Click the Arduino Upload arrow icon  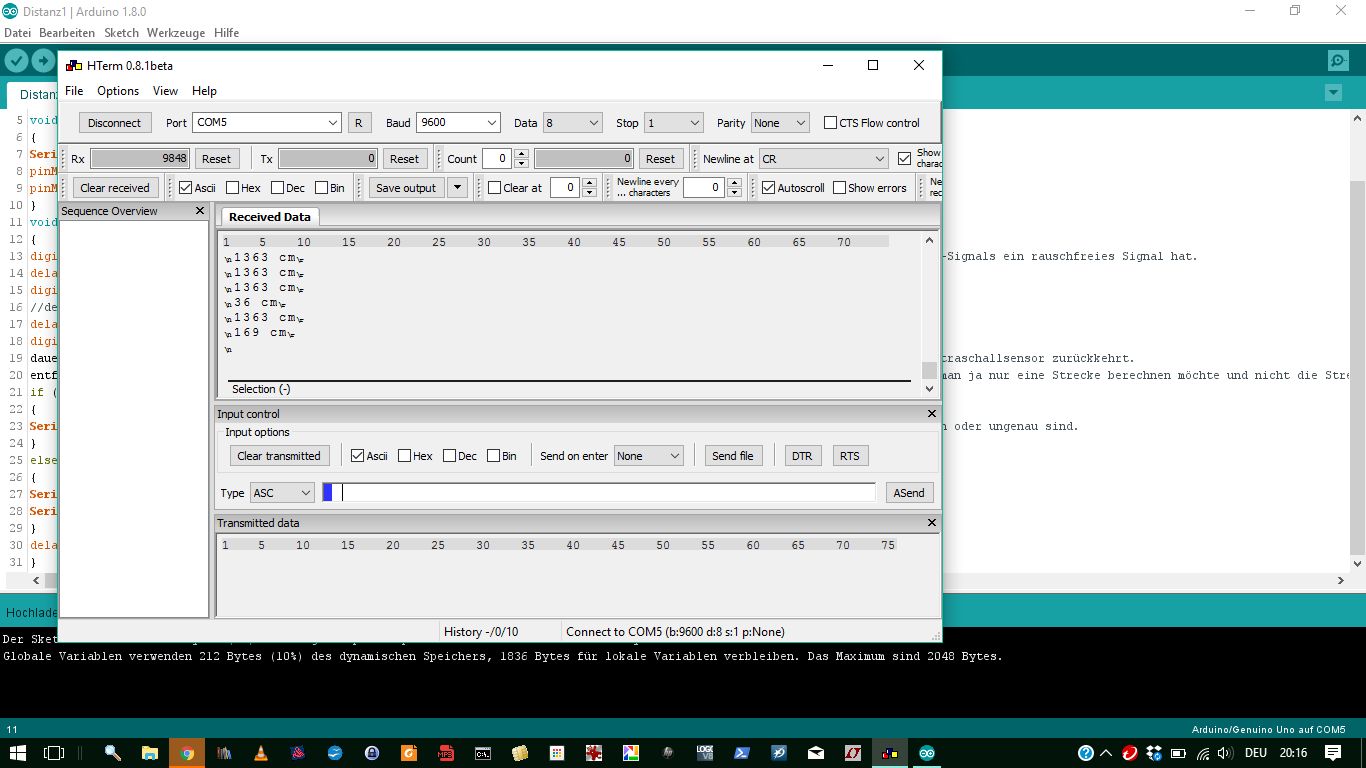click(x=43, y=61)
